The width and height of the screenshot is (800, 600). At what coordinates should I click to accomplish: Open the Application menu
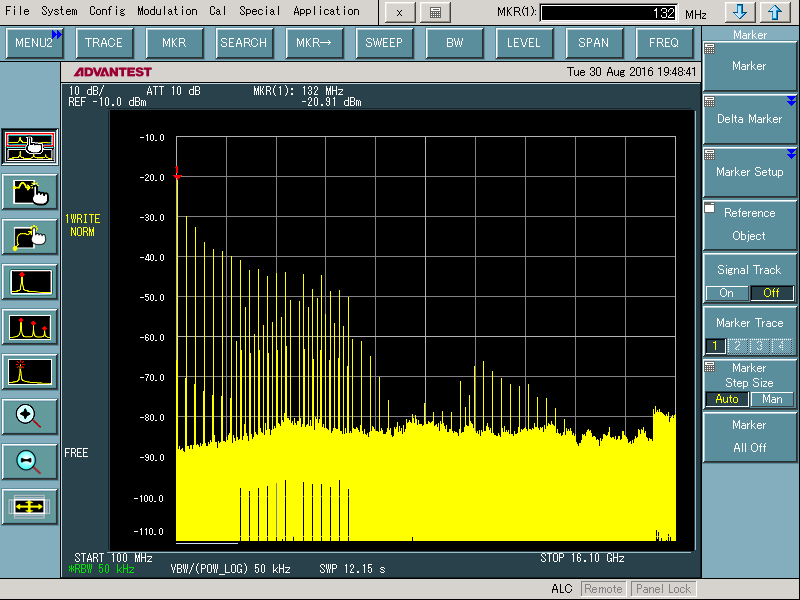327,11
